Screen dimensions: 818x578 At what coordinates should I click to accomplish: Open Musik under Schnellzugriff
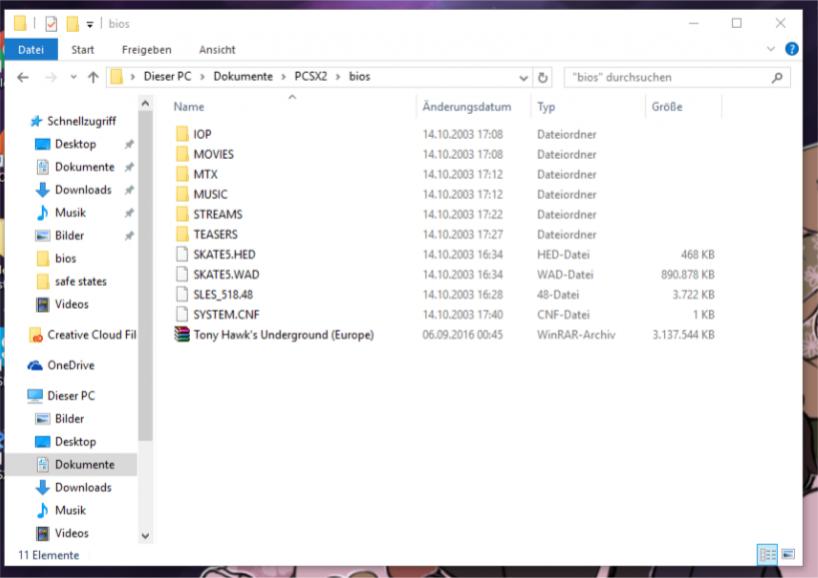[70, 213]
